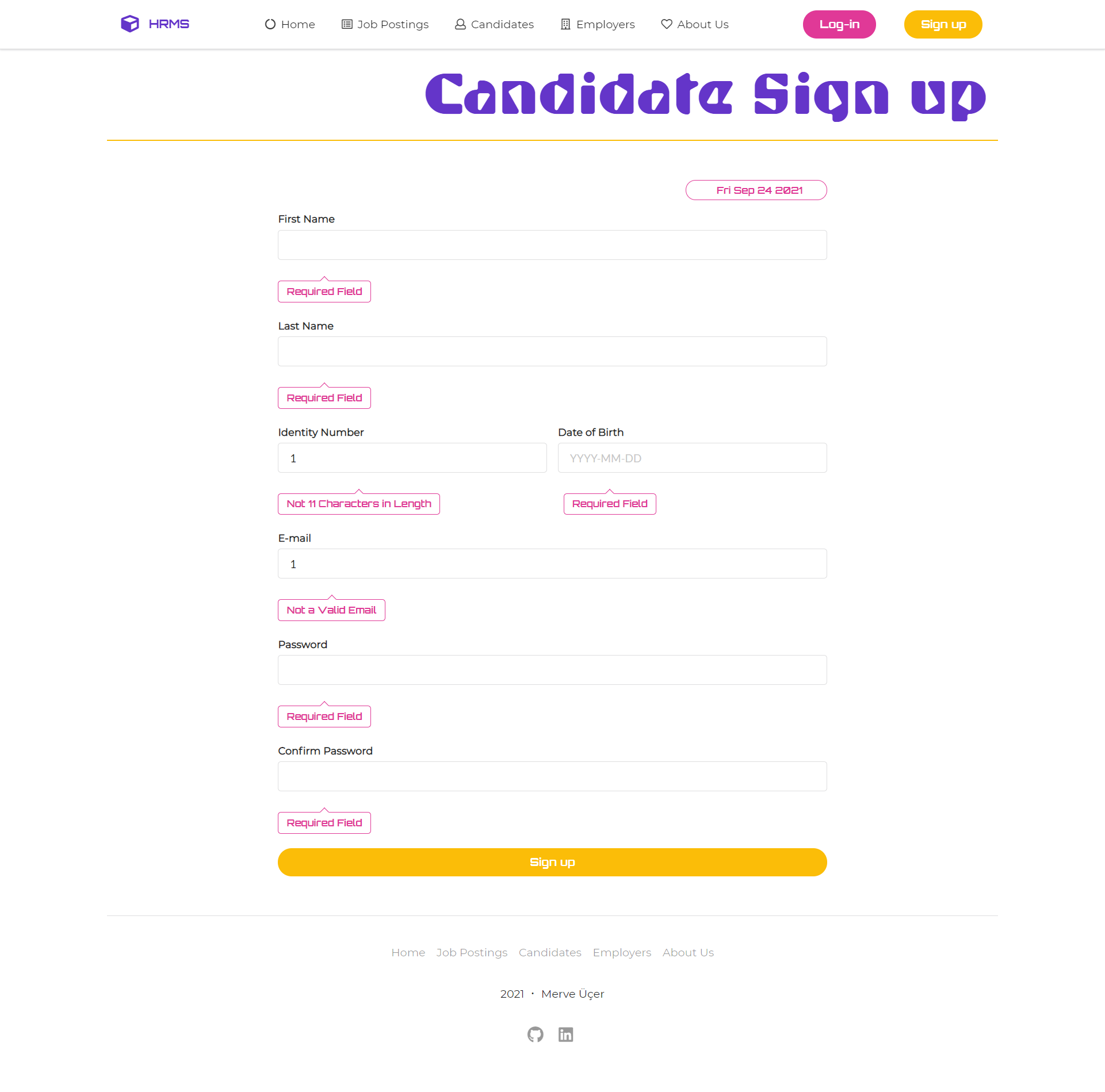
Task: Click the LinkedIn icon in footer
Action: [x=566, y=1034]
